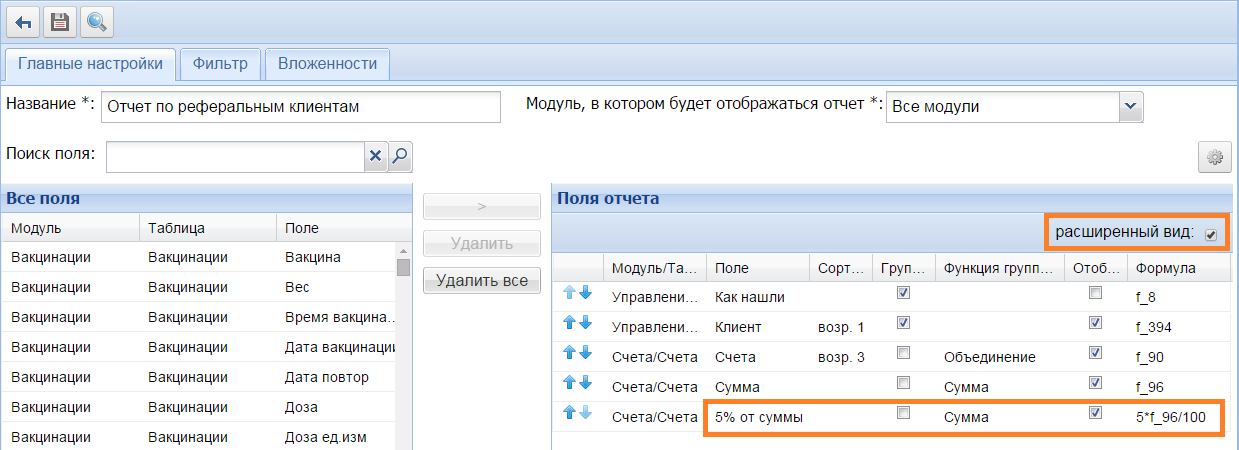Toggle the 'расширенный вид' checkbox
This screenshot has width=1239, height=450.
coord(1211,234)
